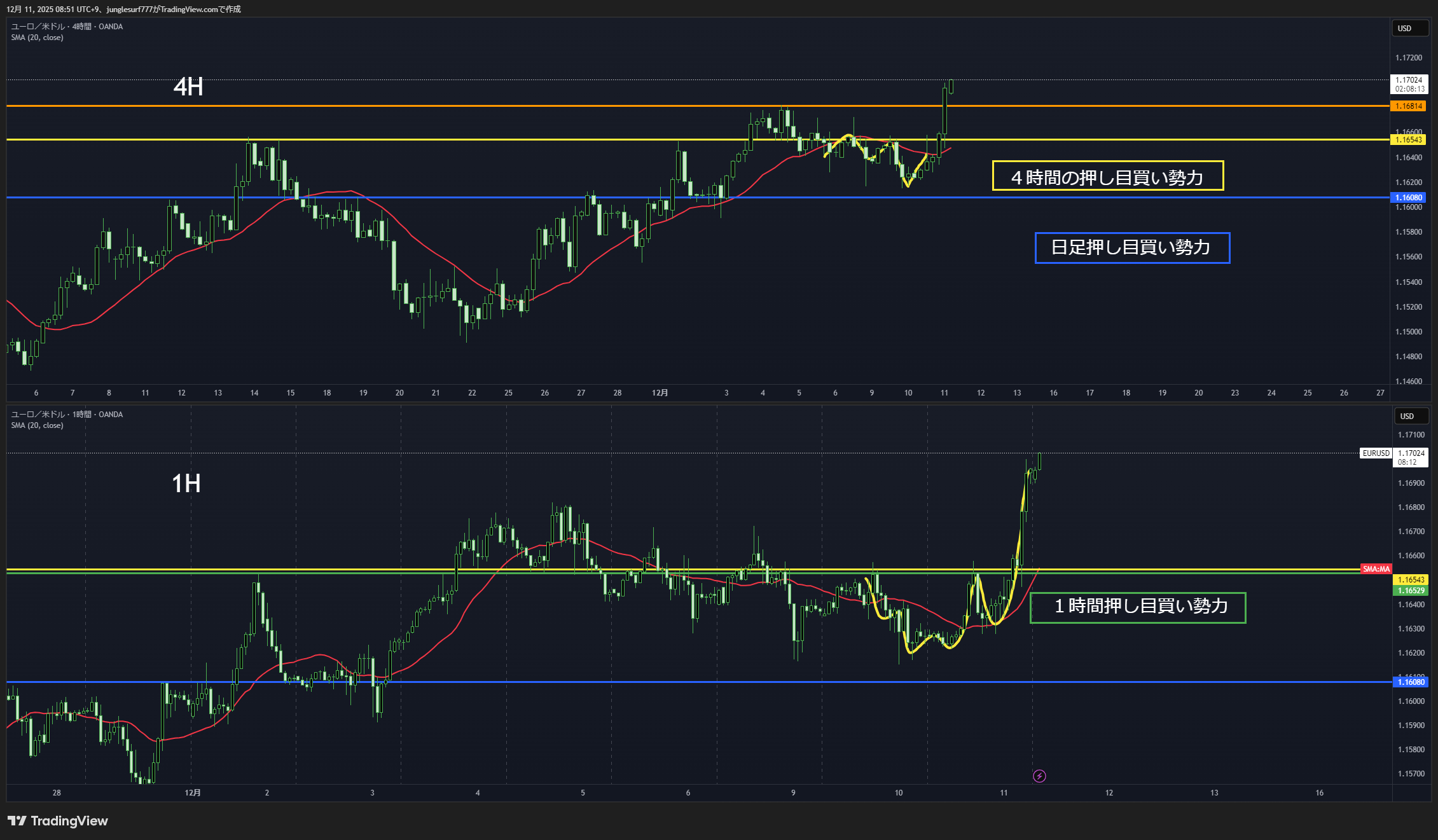The height and width of the screenshot is (840, 1438).
Task: Click the current price 1.17024 label on 4H chart
Action: (1408, 84)
